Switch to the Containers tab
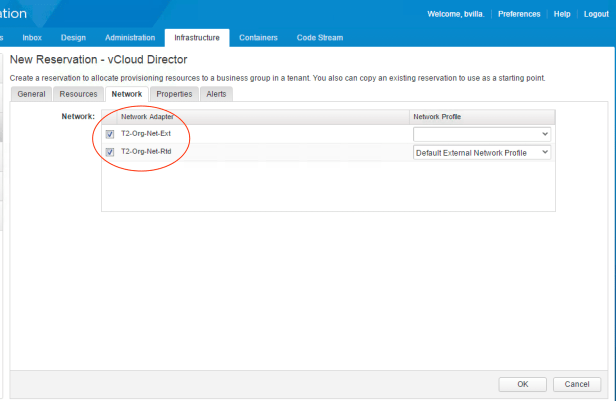 point(259,38)
